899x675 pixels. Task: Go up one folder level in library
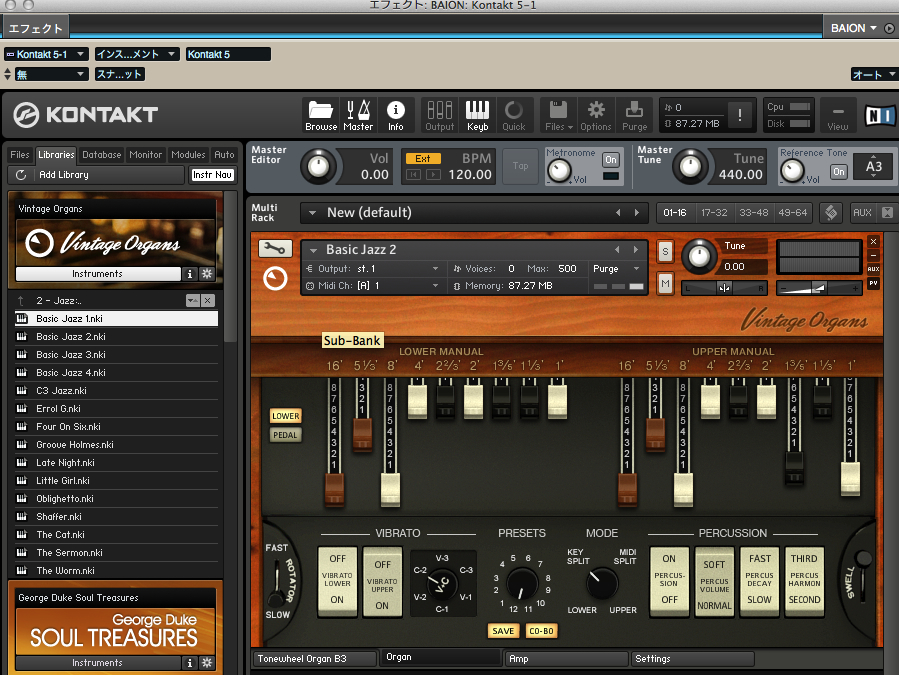(x=21, y=301)
